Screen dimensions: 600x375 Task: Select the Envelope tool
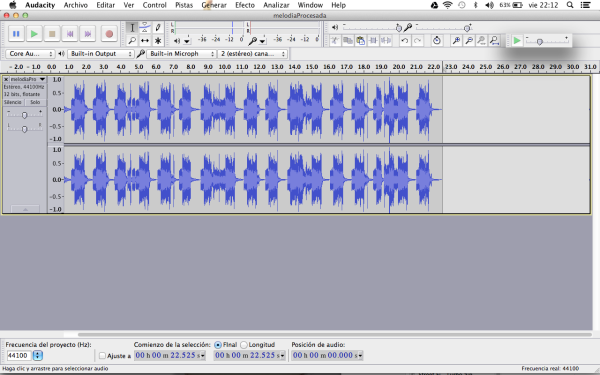(145, 28)
